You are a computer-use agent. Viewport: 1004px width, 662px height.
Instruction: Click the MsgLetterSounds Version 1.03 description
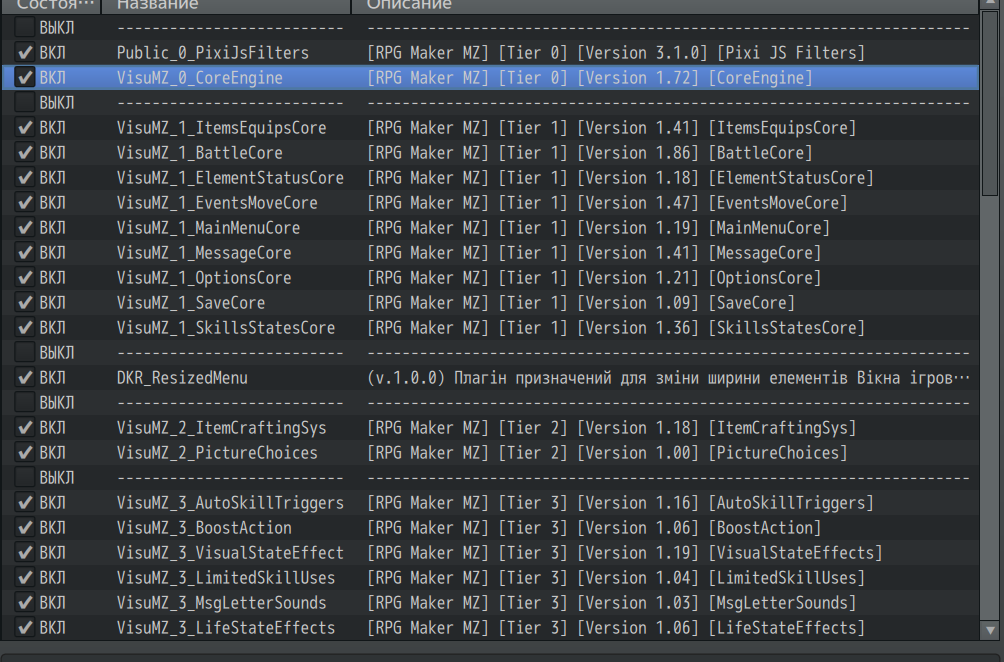click(x=611, y=602)
